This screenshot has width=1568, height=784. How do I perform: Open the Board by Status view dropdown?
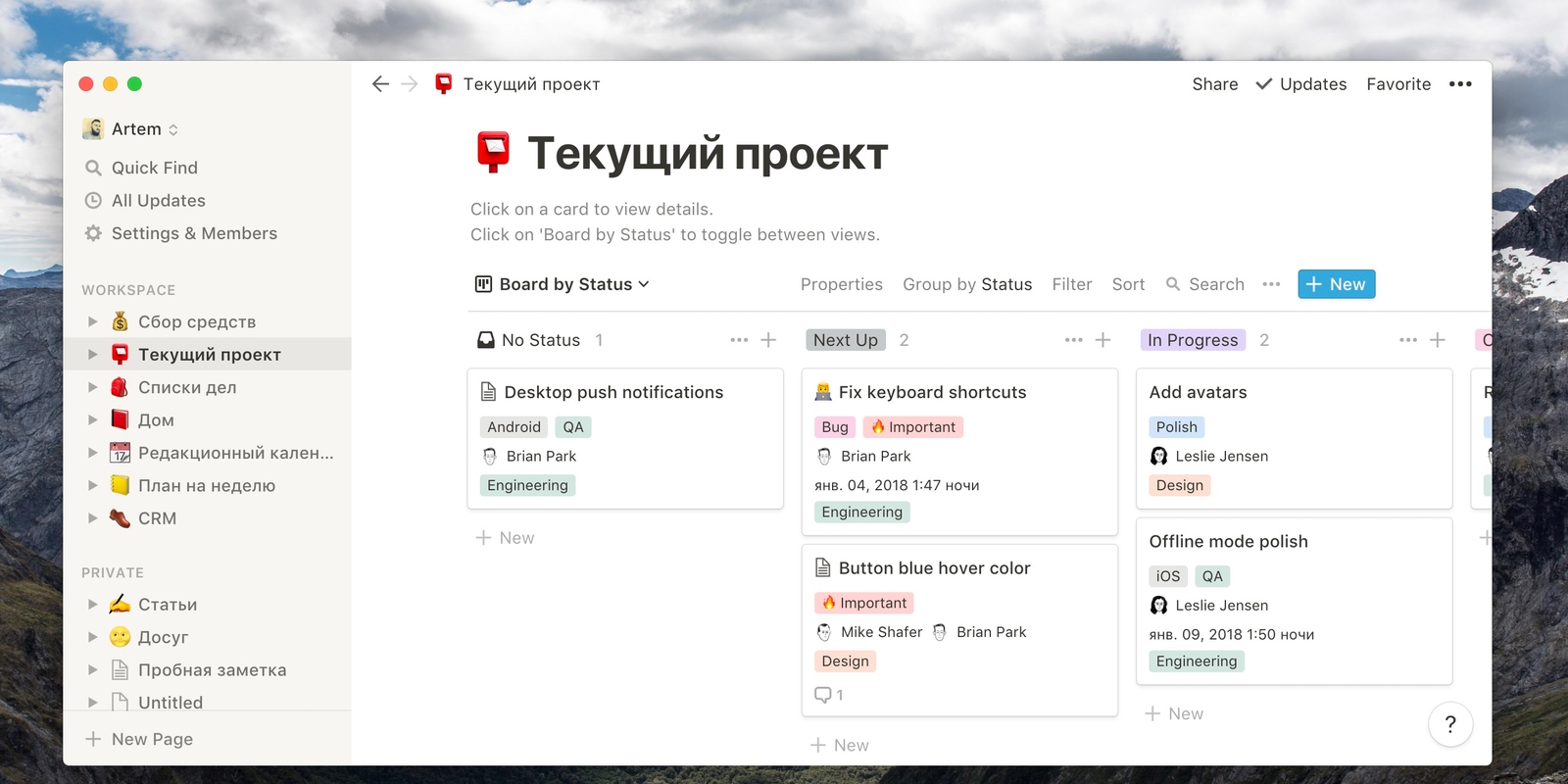tap(563, 284)
